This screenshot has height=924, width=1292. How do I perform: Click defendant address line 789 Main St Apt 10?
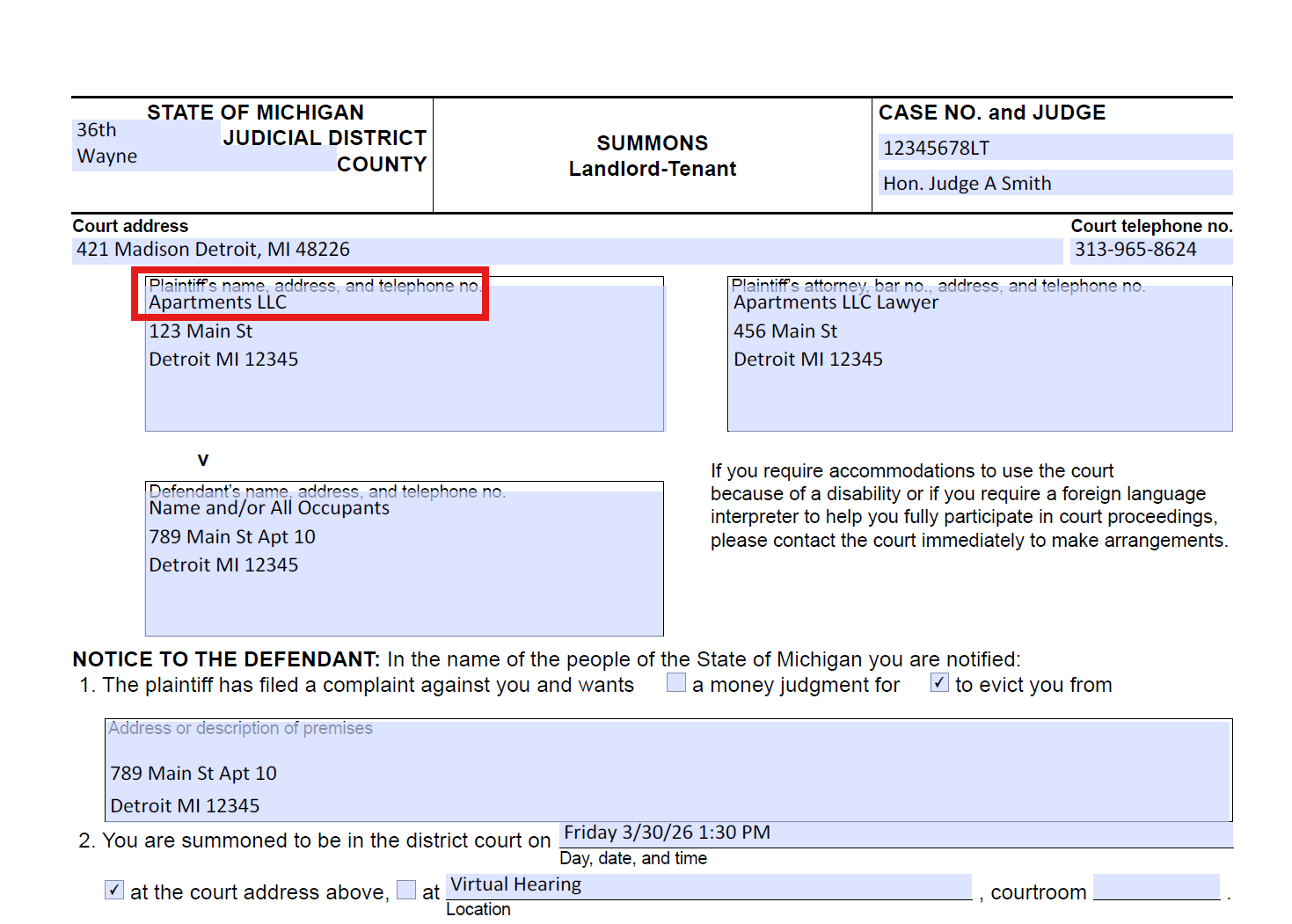[x=232, y=537]
